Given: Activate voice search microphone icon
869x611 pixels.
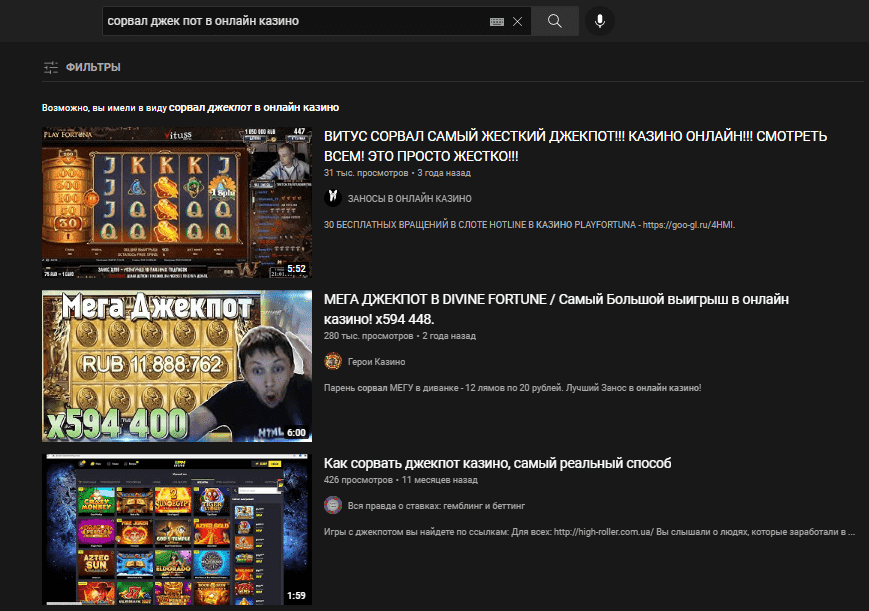Looking at the screenshot, I should 600,21.
